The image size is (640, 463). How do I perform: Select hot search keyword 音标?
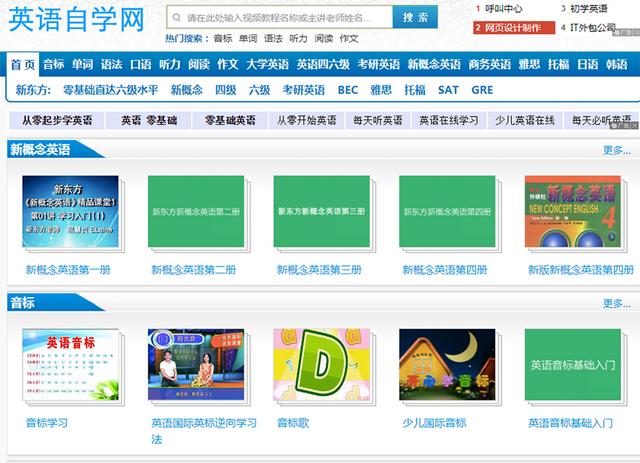click(223, 39)
